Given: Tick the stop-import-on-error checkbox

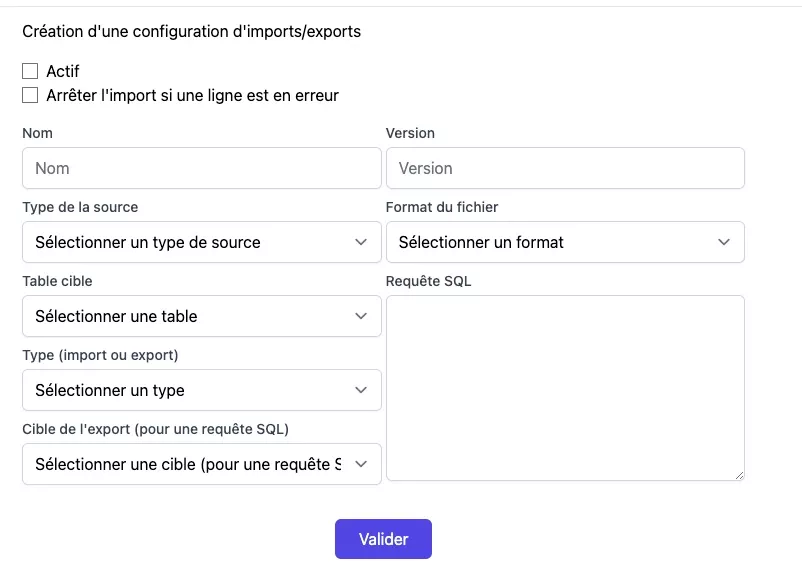Looking at the screenshot, I should 30,96.
